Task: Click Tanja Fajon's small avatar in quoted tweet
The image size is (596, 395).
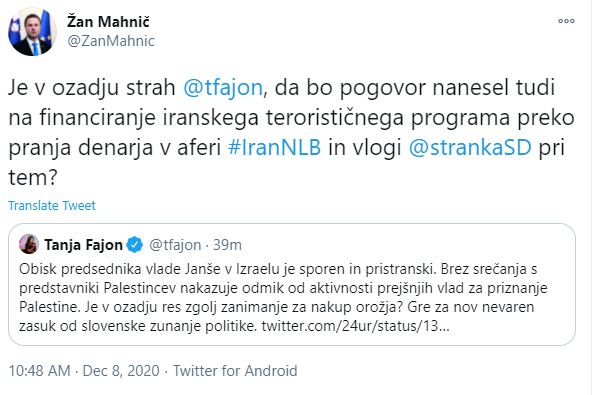Action: coord(29,244)
